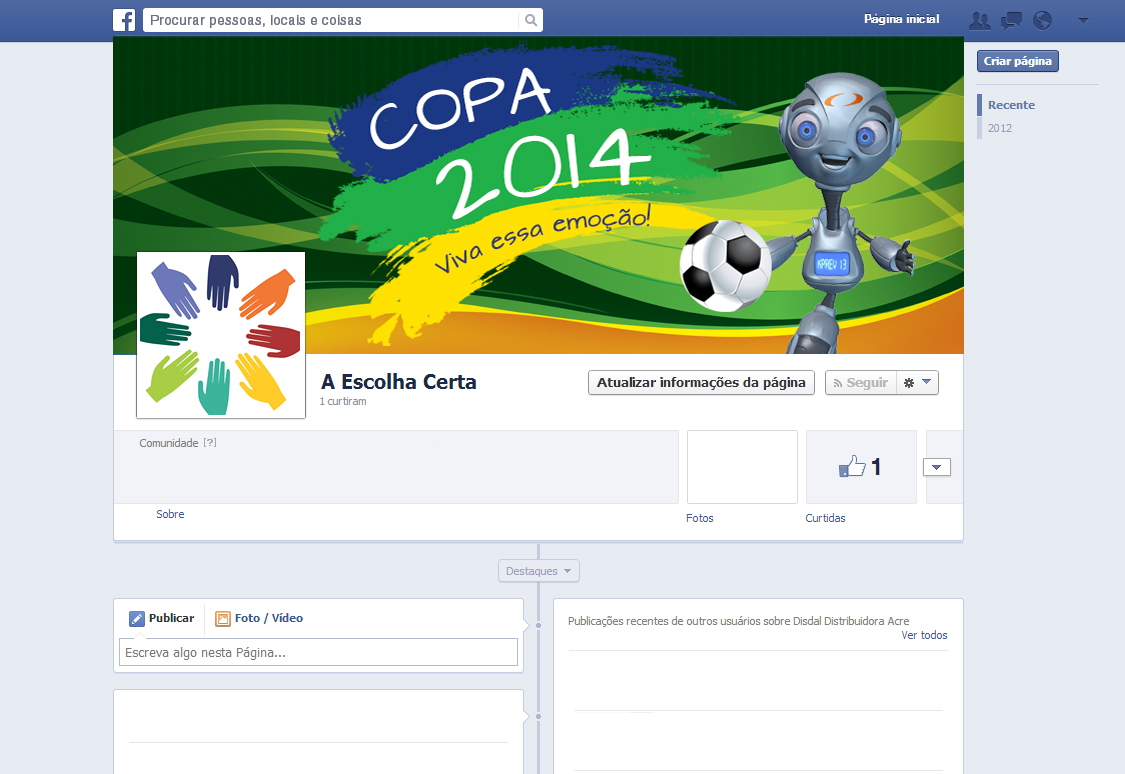Expand more page sections arrow button

tap(936, 467)
